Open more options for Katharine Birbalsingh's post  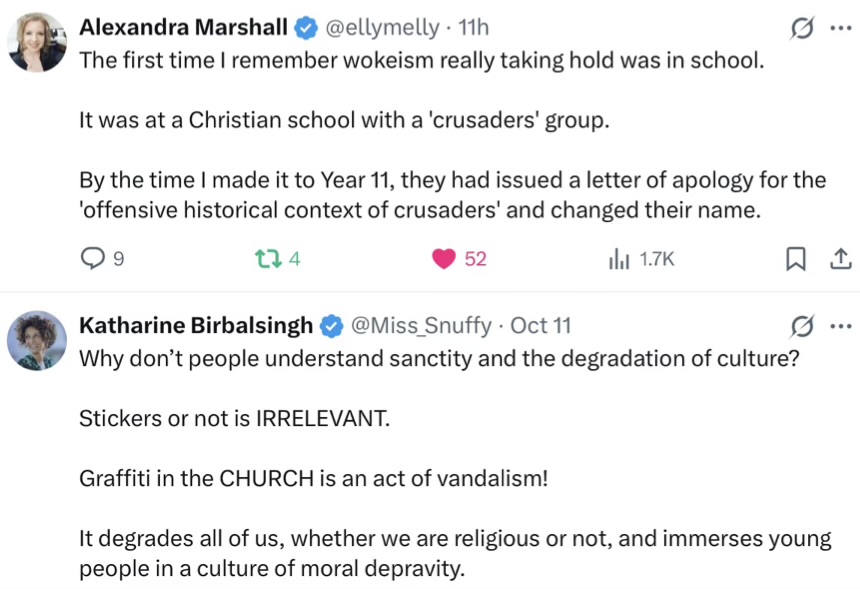[841, 326]
